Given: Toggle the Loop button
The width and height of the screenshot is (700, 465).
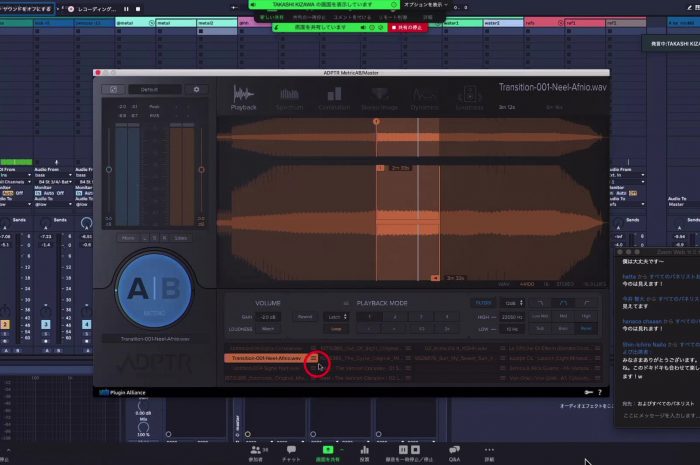Looking at the screenshot, I should click(336, 329).
